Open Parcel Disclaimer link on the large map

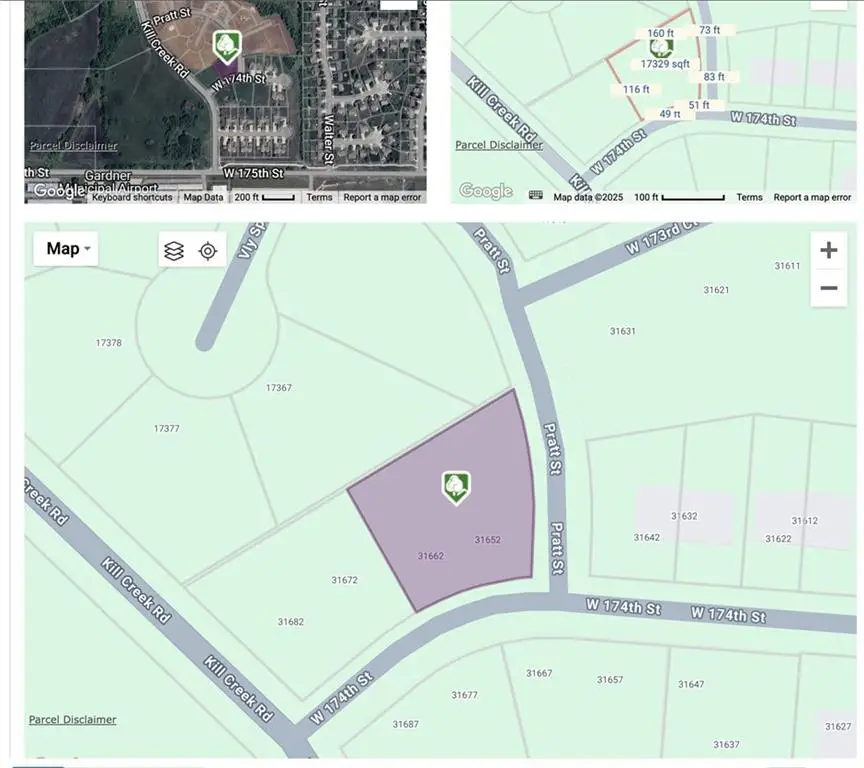click(x=72, y=720)
